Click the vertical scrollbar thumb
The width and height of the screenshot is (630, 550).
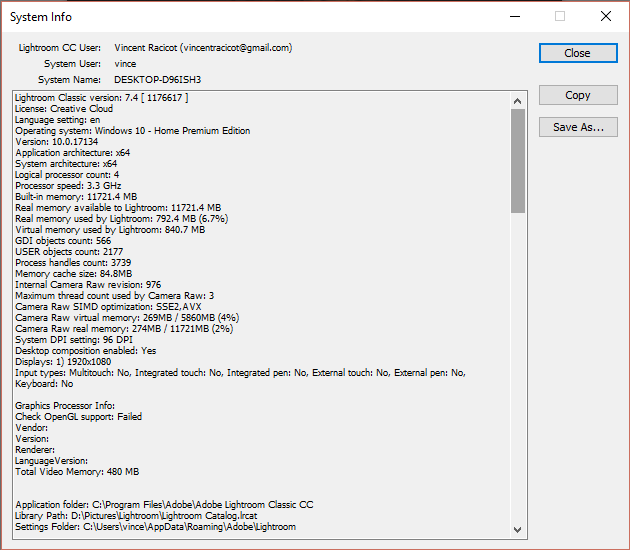click(518, 161)
